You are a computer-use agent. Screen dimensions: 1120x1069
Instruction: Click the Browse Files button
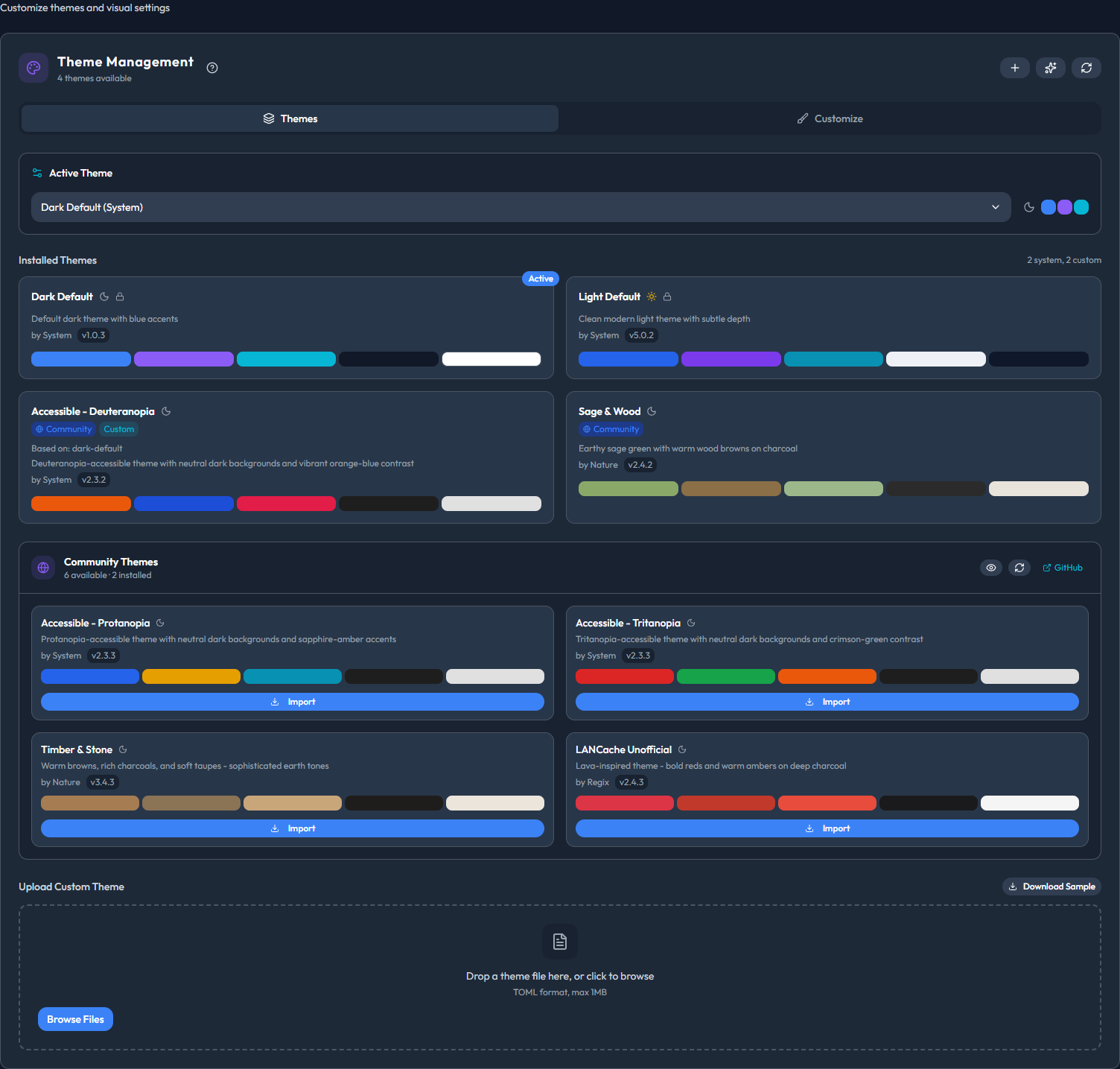pyautogui.click(x=75, y=1019)
